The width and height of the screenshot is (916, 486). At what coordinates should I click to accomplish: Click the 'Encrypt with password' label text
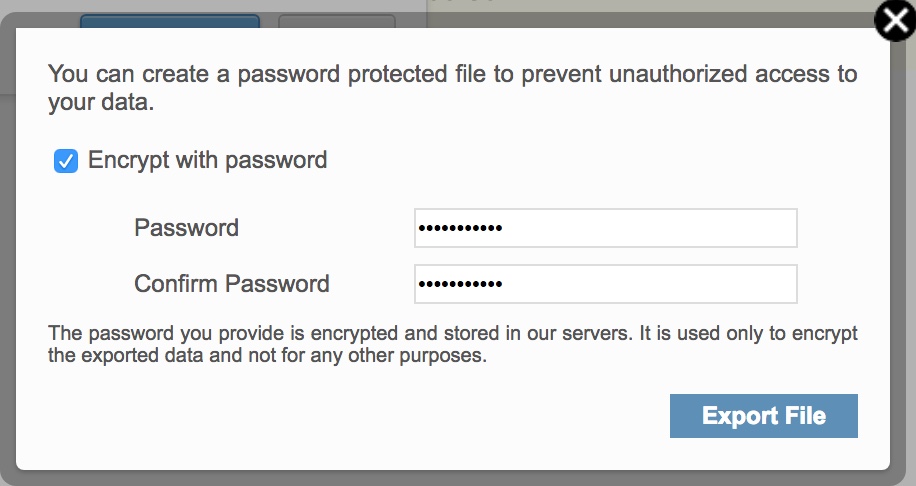(x=208, y=160)
